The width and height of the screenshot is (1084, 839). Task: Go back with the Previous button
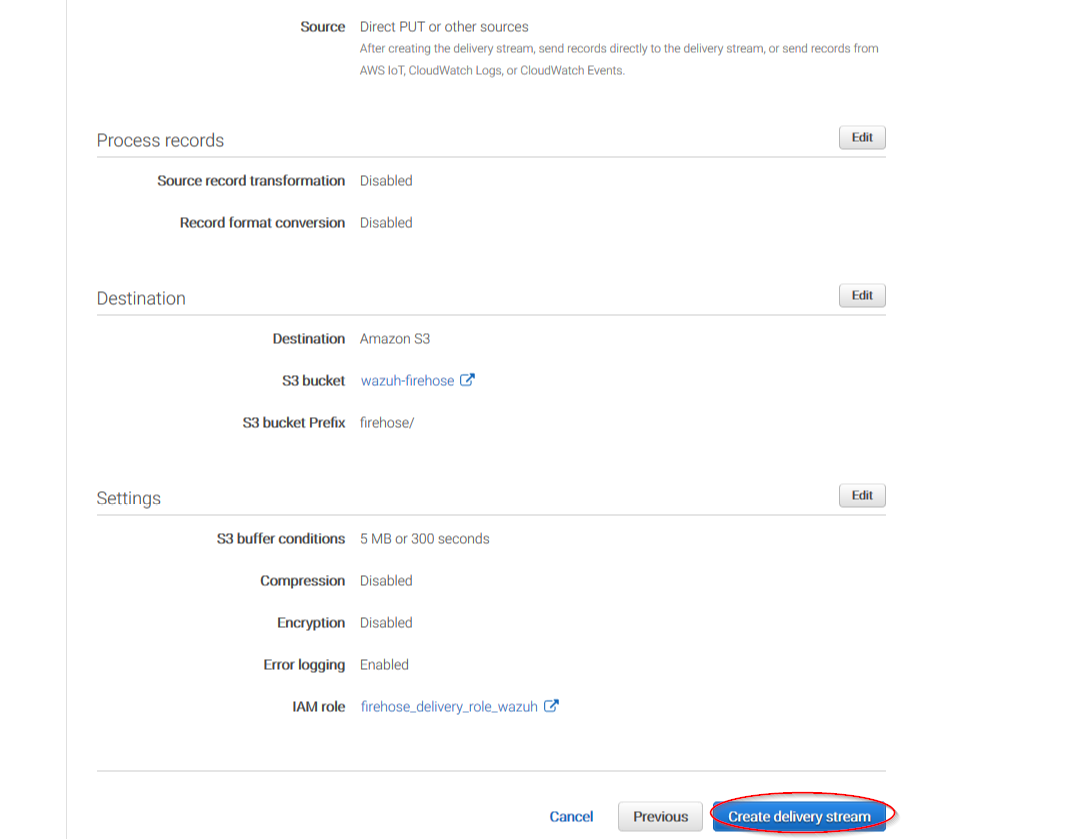click(660, 817)
